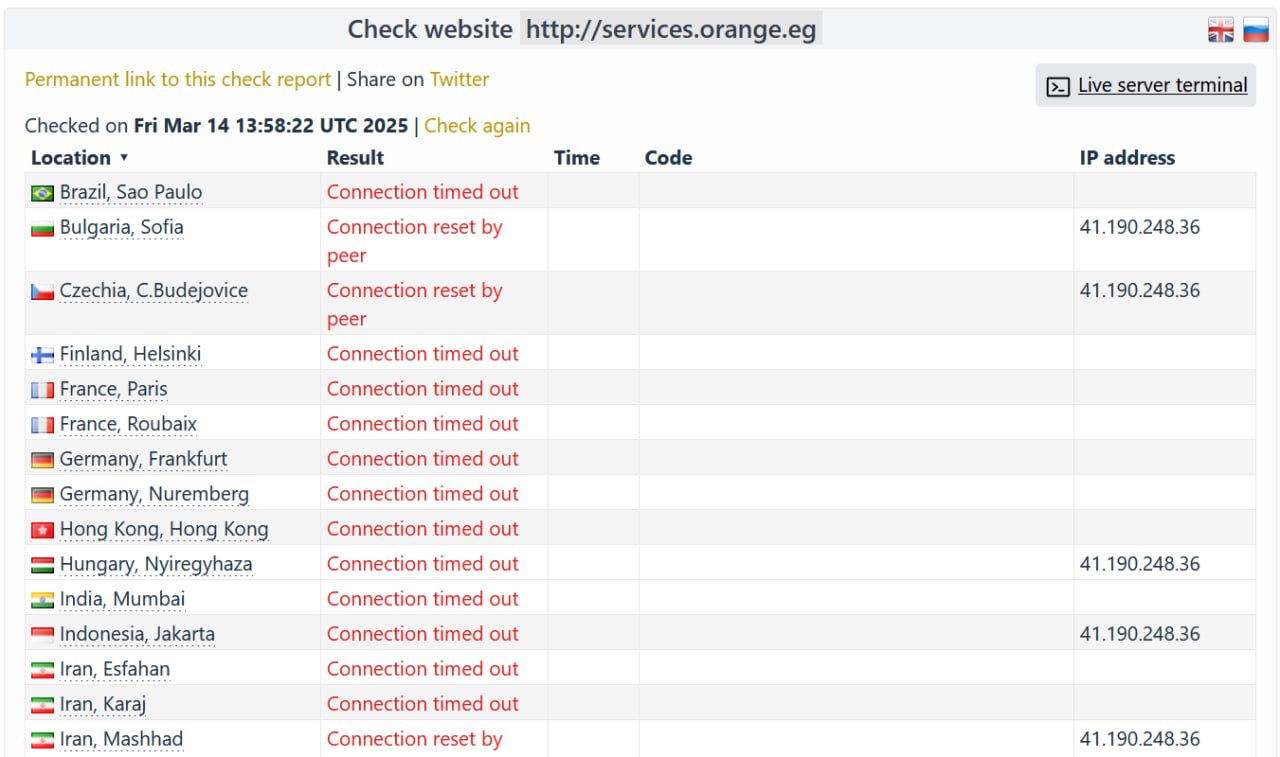1280x757 pixels.
Task: Click Connection timed out result for Brazil
Action: click(x=423, y=192)
